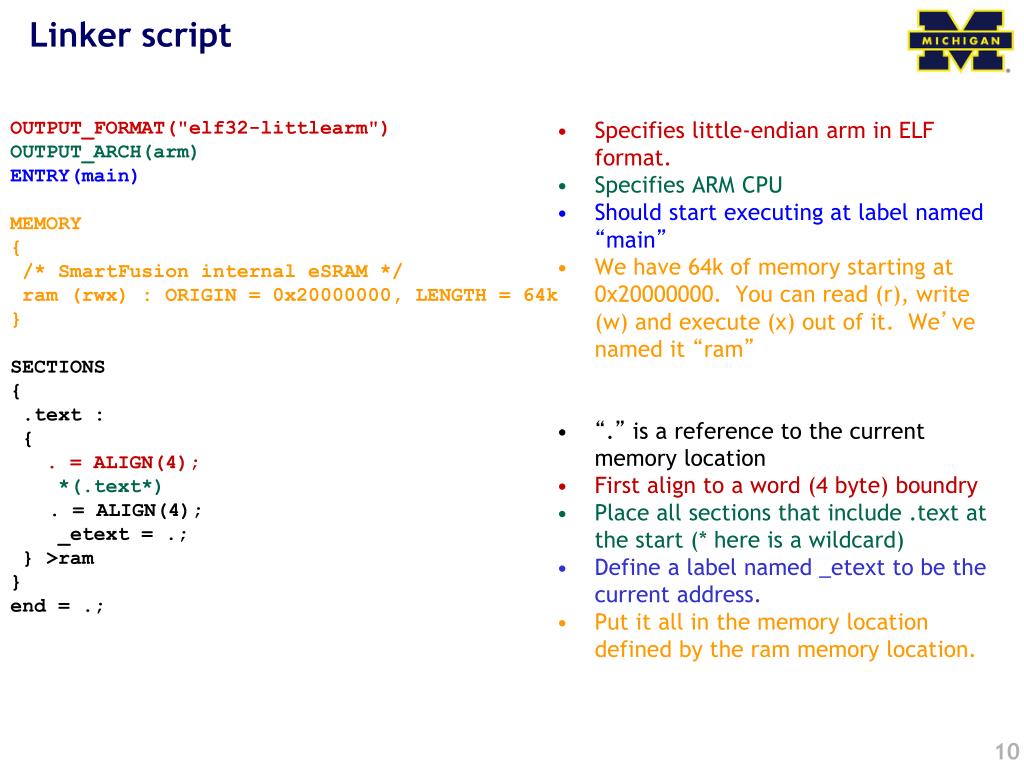Click the SECTIONS keyword
The image size is (1024, 768).
(57, 367)
